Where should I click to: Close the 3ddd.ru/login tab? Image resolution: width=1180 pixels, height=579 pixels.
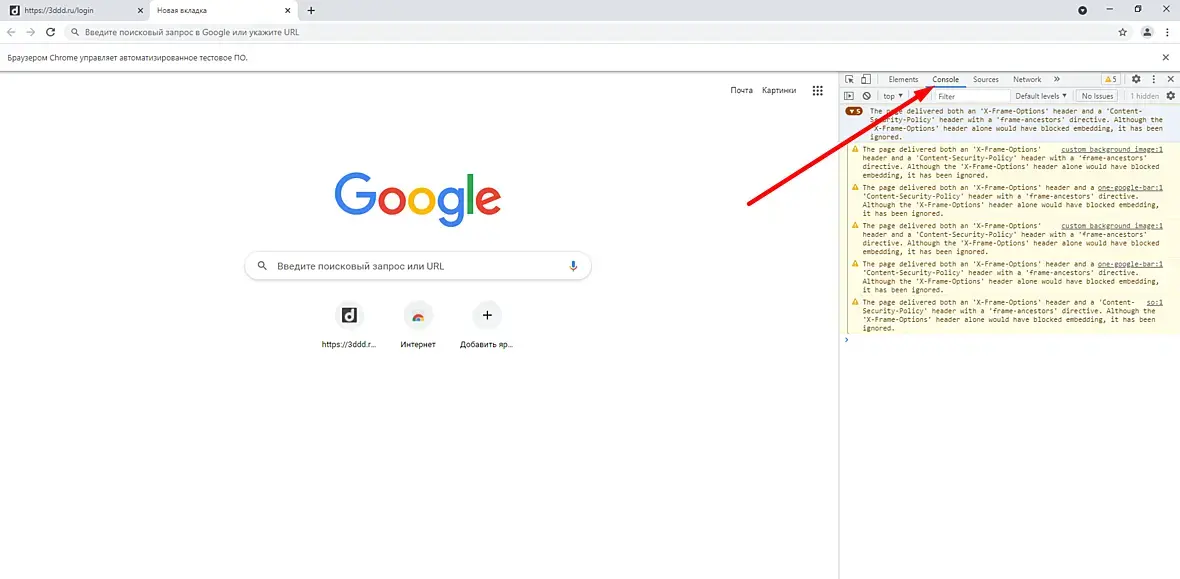[x=139, y=11]
